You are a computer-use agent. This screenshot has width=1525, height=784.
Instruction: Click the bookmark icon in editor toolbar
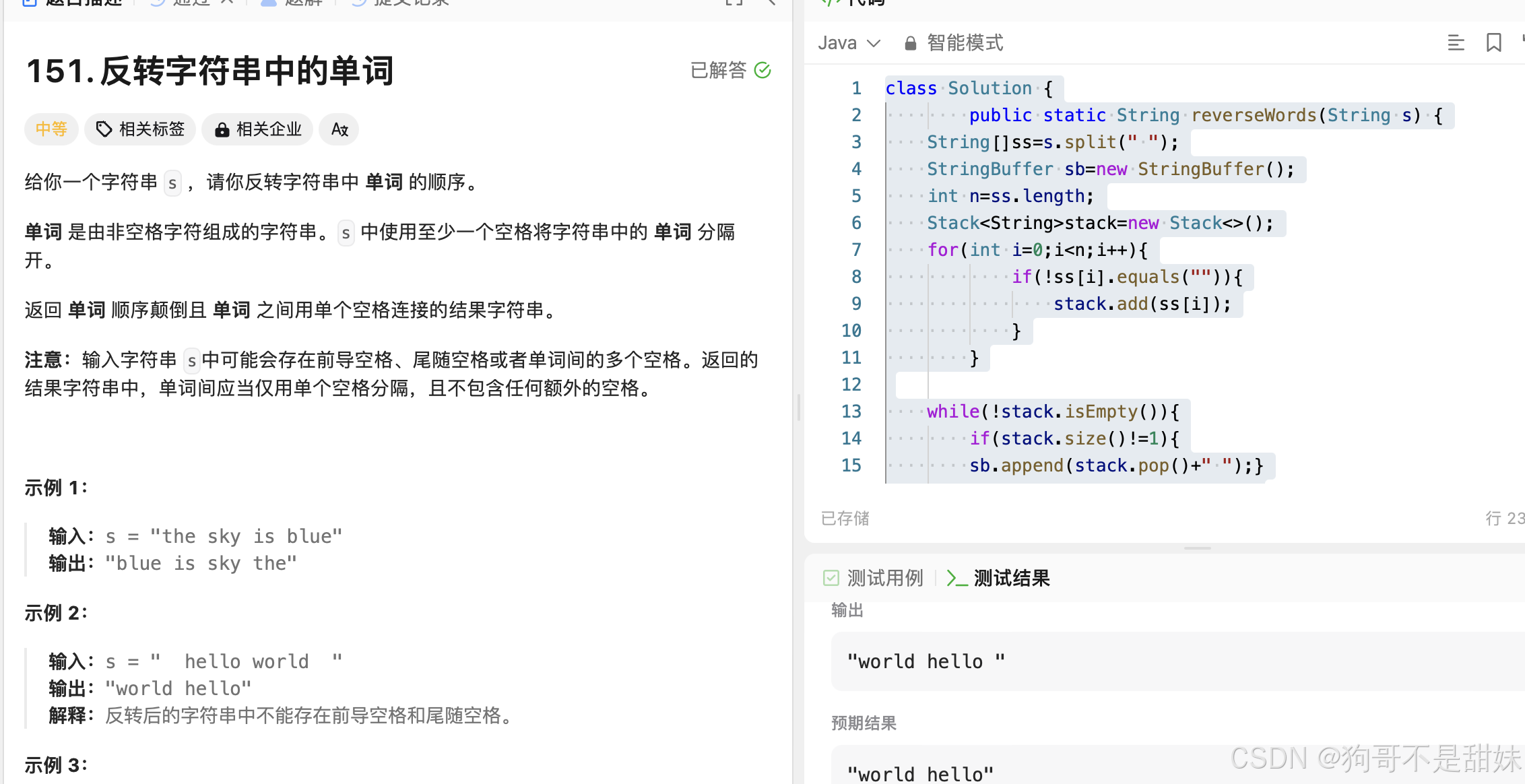[x=1493, y=43]
